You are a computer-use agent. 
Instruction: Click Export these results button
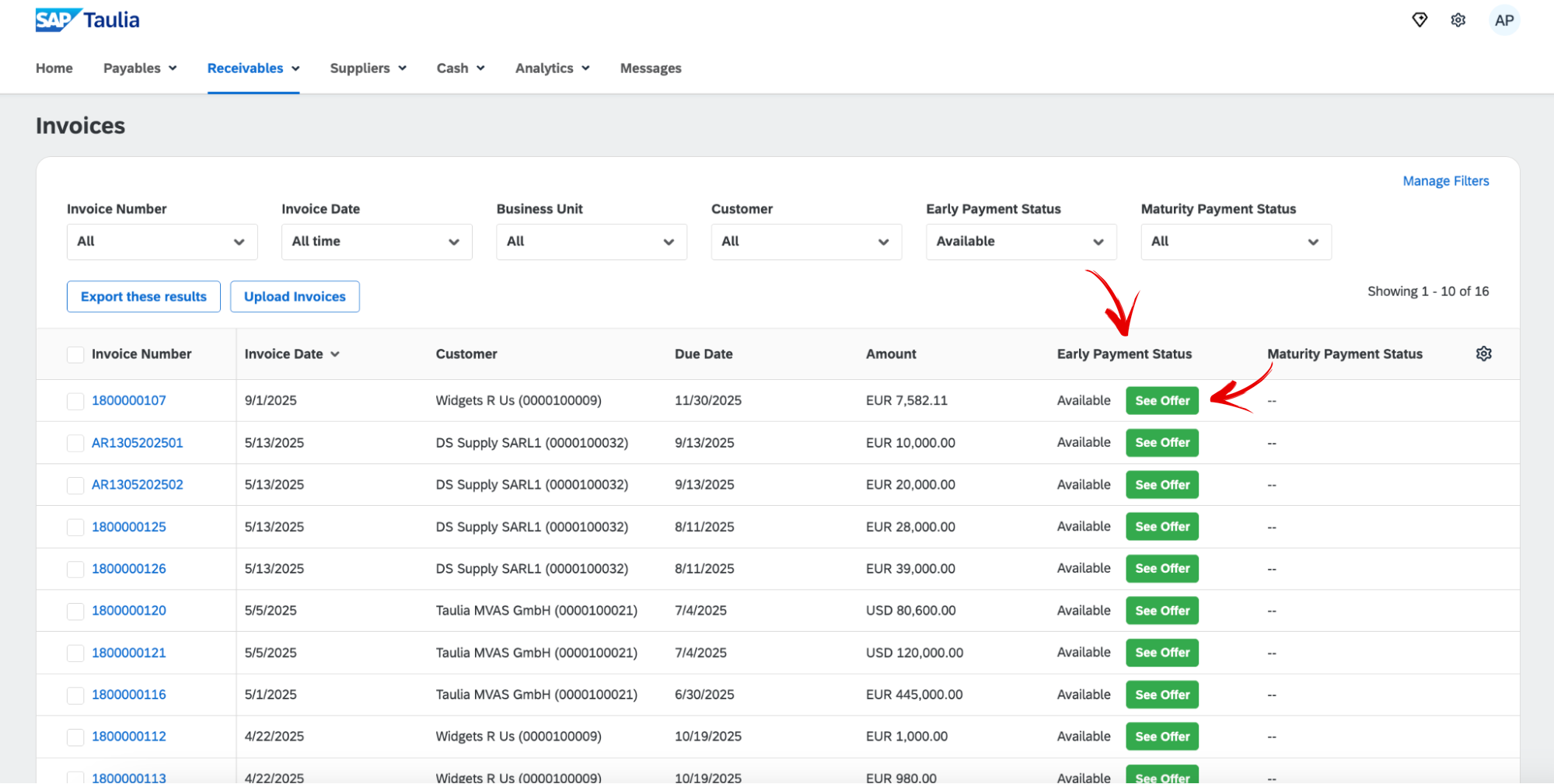pos(144,297)
